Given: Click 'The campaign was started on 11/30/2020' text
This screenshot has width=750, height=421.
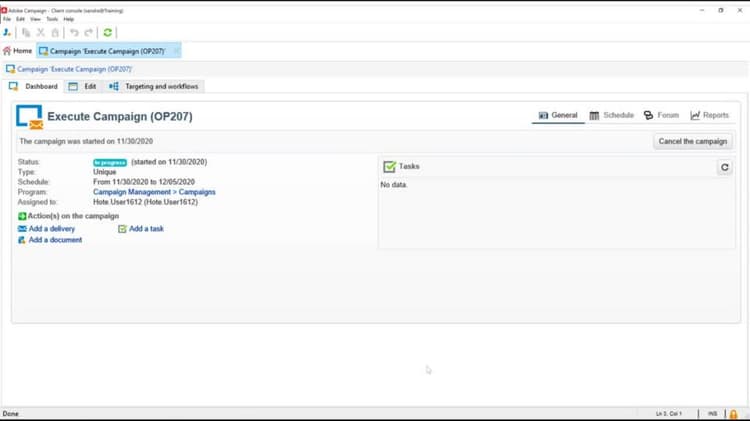Looking at the screenshot, I should 86,142.
